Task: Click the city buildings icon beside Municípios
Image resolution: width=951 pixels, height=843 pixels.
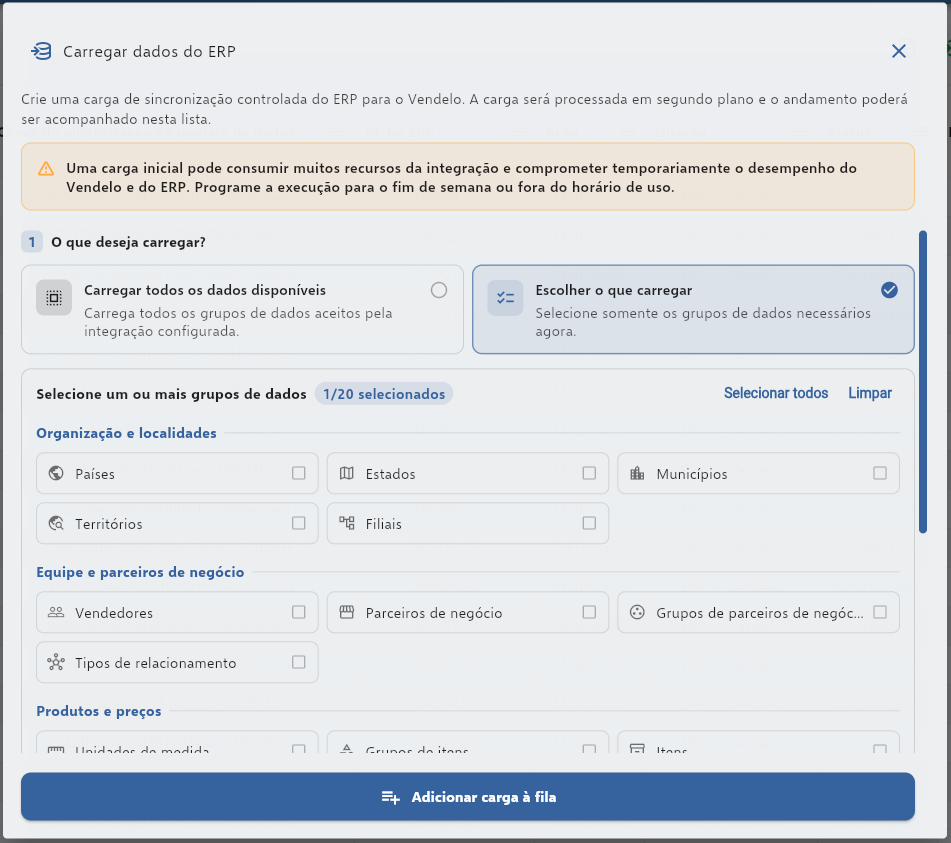Action: pos(637,473)
